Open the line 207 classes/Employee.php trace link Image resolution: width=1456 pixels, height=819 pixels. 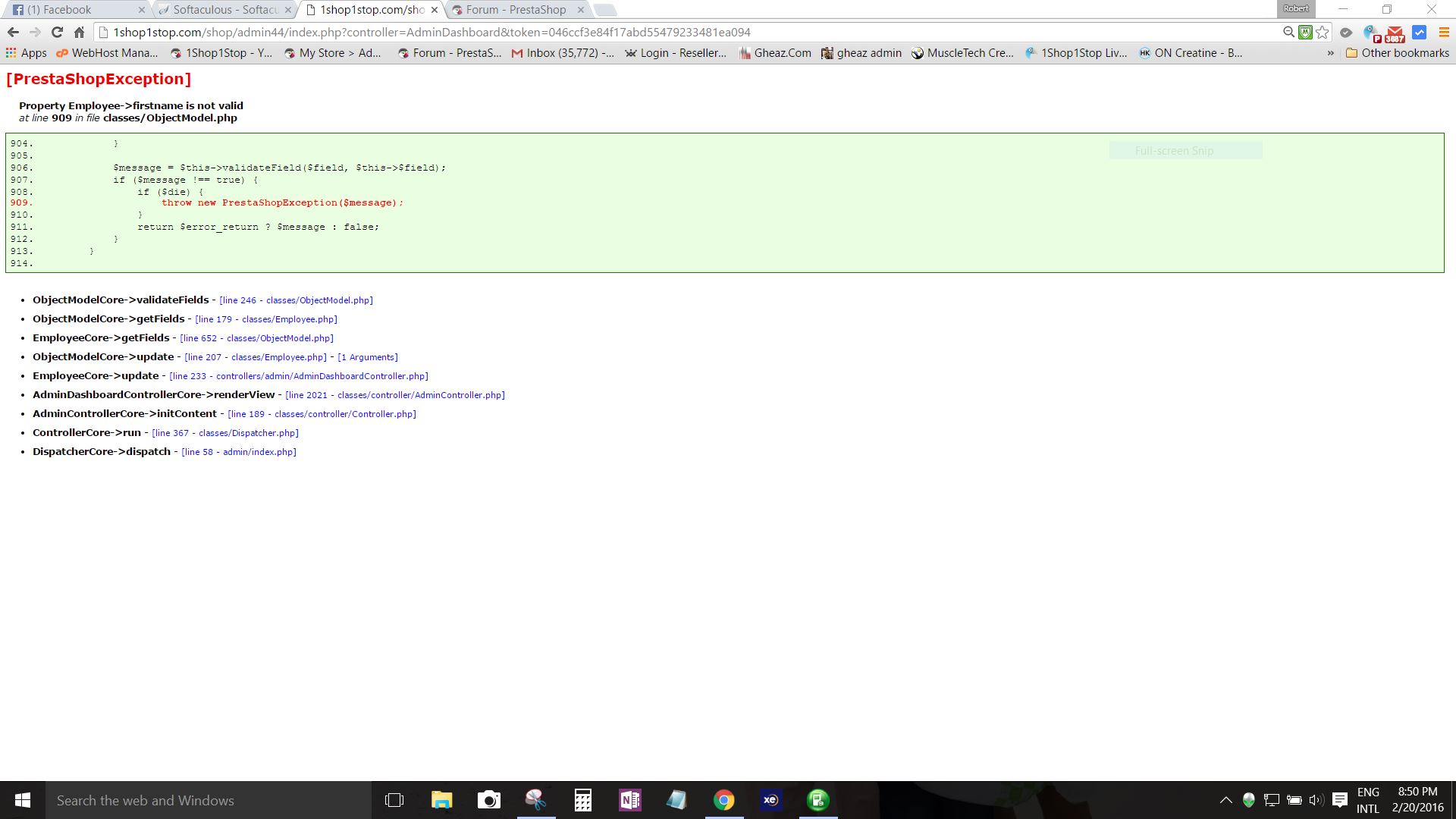pos(256,357)
